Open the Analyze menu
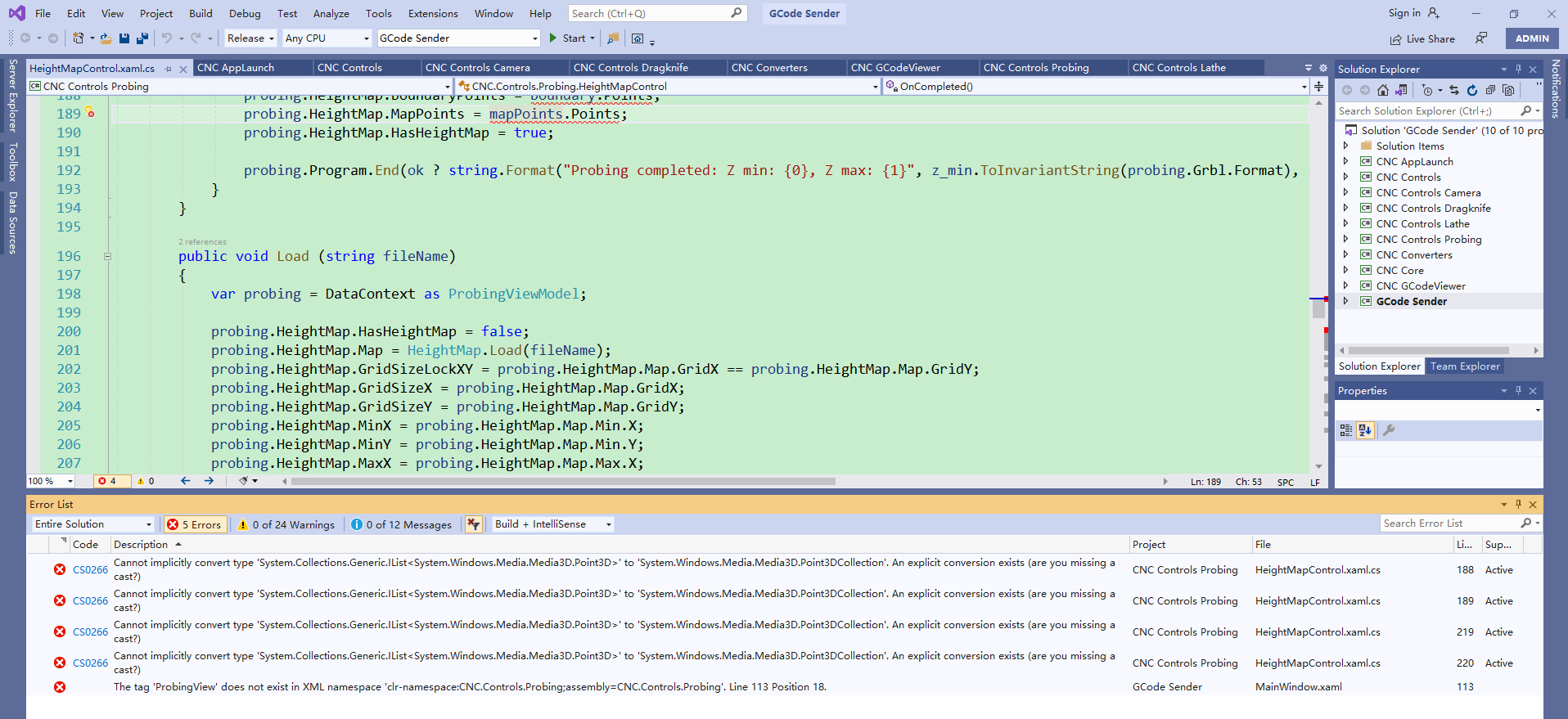This screenshot has height=719, width=1568. click(331, 14)
